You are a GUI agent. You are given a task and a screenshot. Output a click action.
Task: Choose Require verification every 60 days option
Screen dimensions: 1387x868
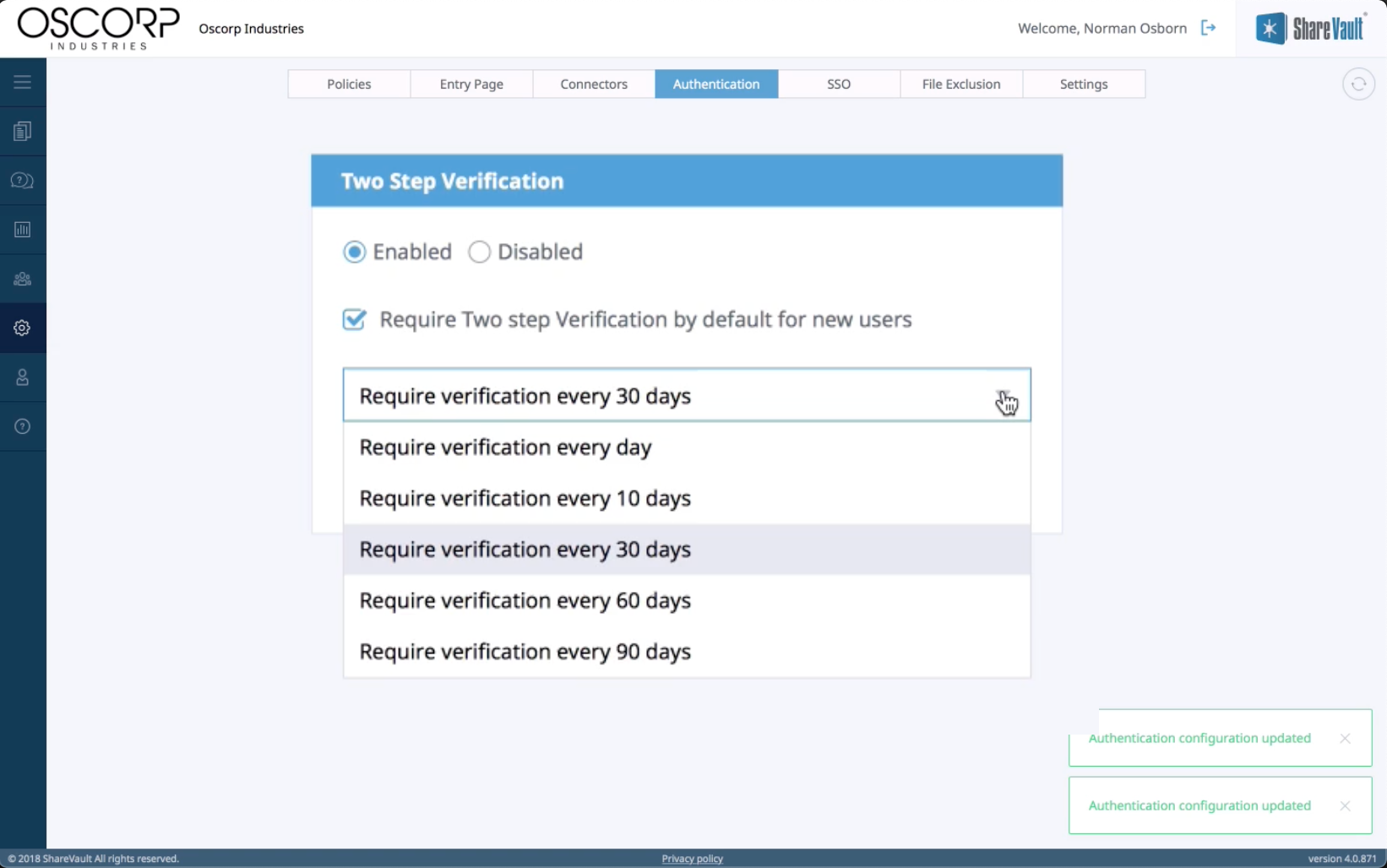687,600
